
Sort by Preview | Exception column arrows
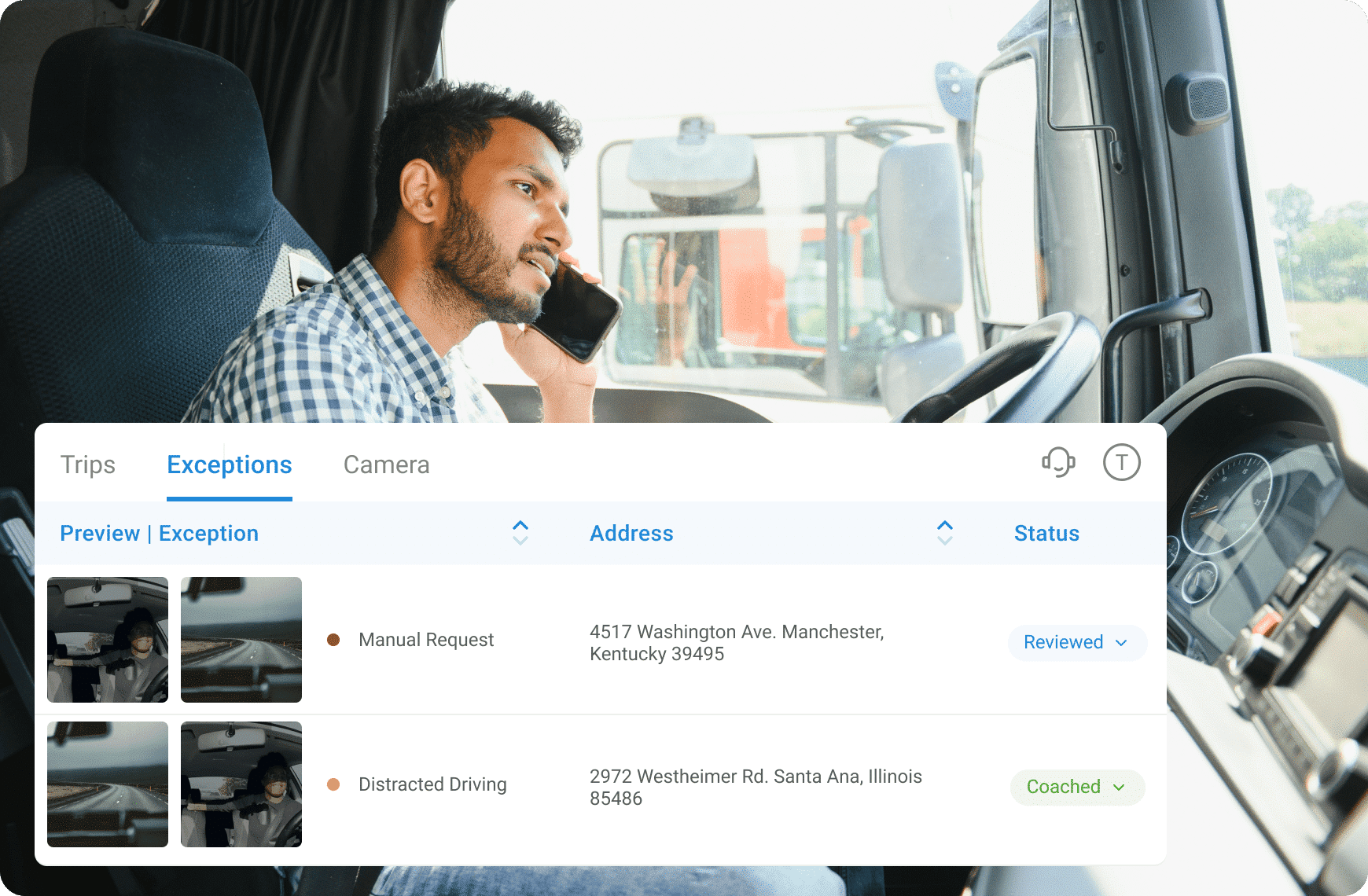(520, 533)
